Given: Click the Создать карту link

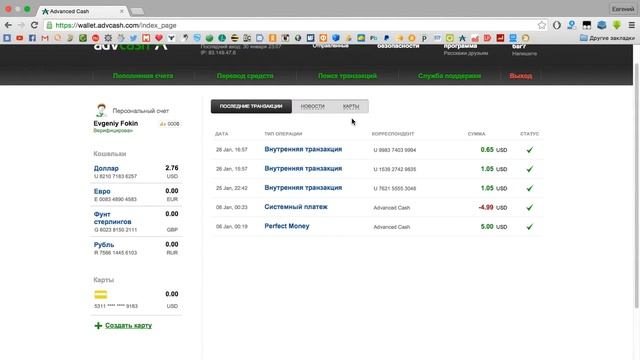Looking at the screenshot, I should (x=128, y=325).
